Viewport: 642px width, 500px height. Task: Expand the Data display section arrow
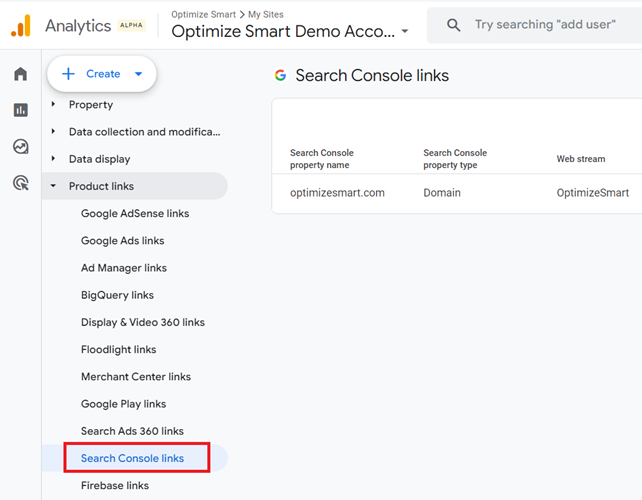pos(53,158)
